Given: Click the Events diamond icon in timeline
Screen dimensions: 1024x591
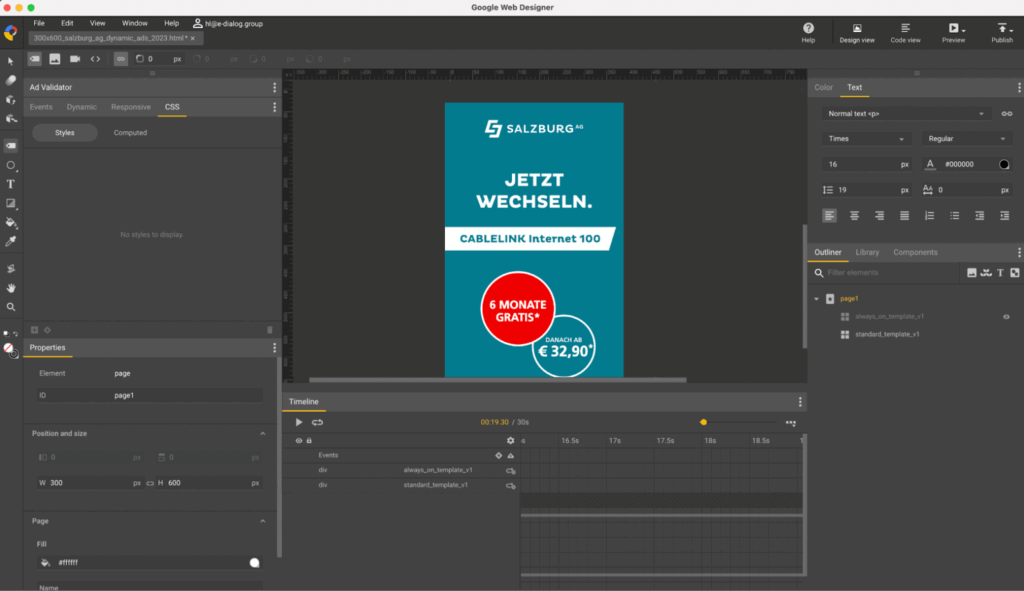Looking at the screenshot, I should (x=498, y=456).
